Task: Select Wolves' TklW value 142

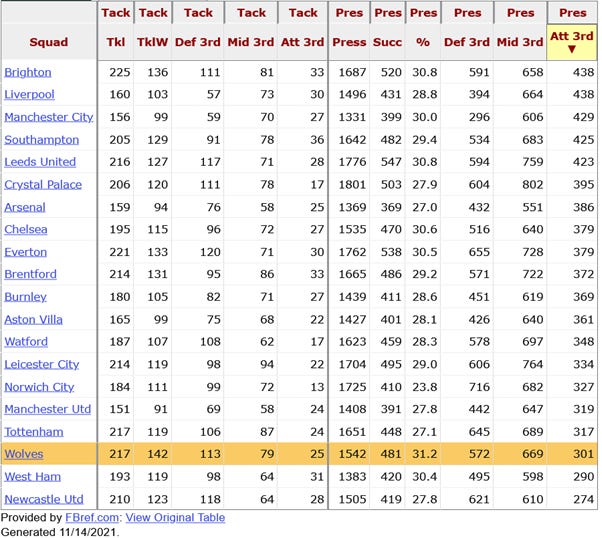Action: 158,454
